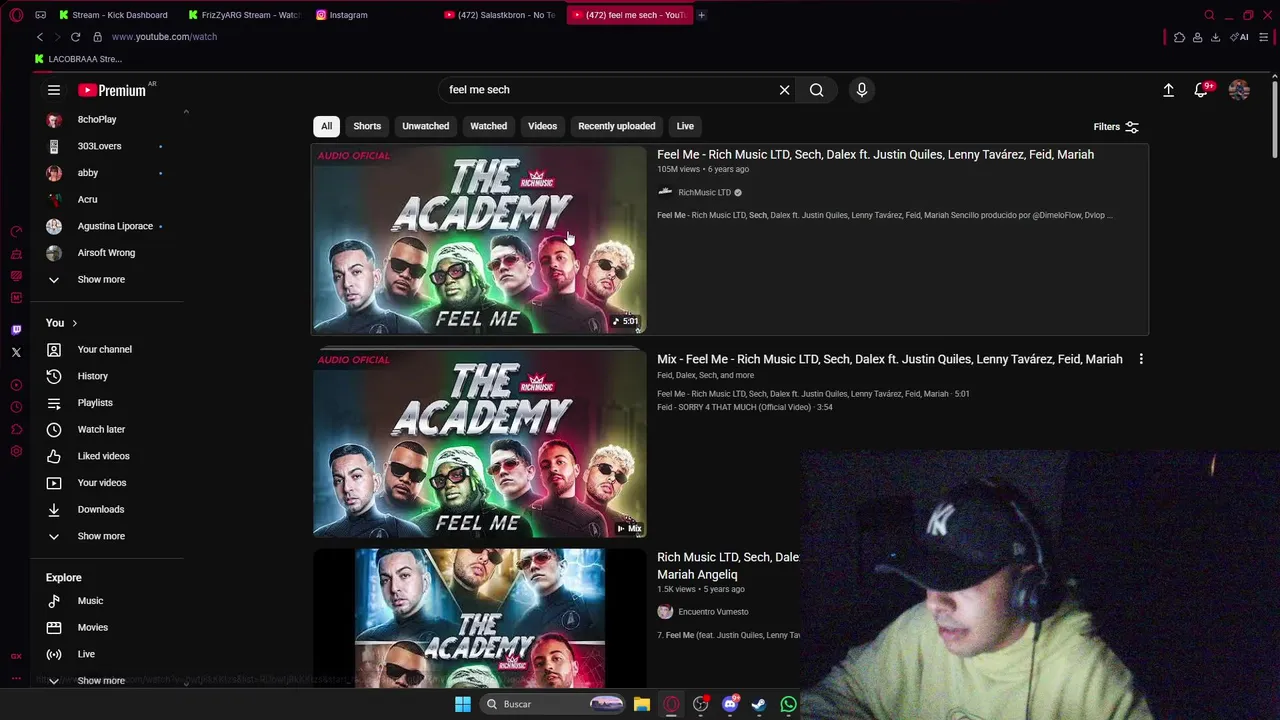Open Opera GX sidebar settings gear
This screenshot has width=1280, height=720.
click(16, 452)
